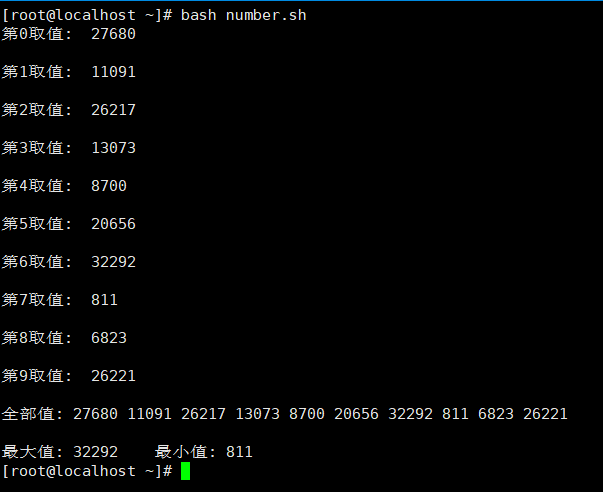Click 20656 in the 全部值 line
603x492 pixels.
[x=356, y=414]
